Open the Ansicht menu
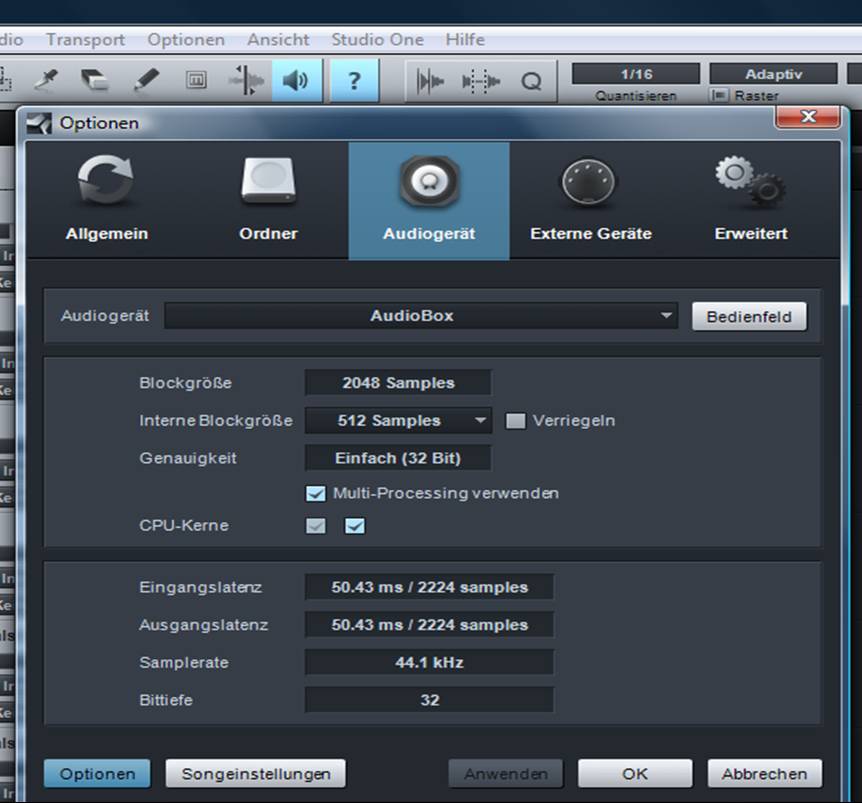This screenshot has width=862, height=803. tap(278, 40)
